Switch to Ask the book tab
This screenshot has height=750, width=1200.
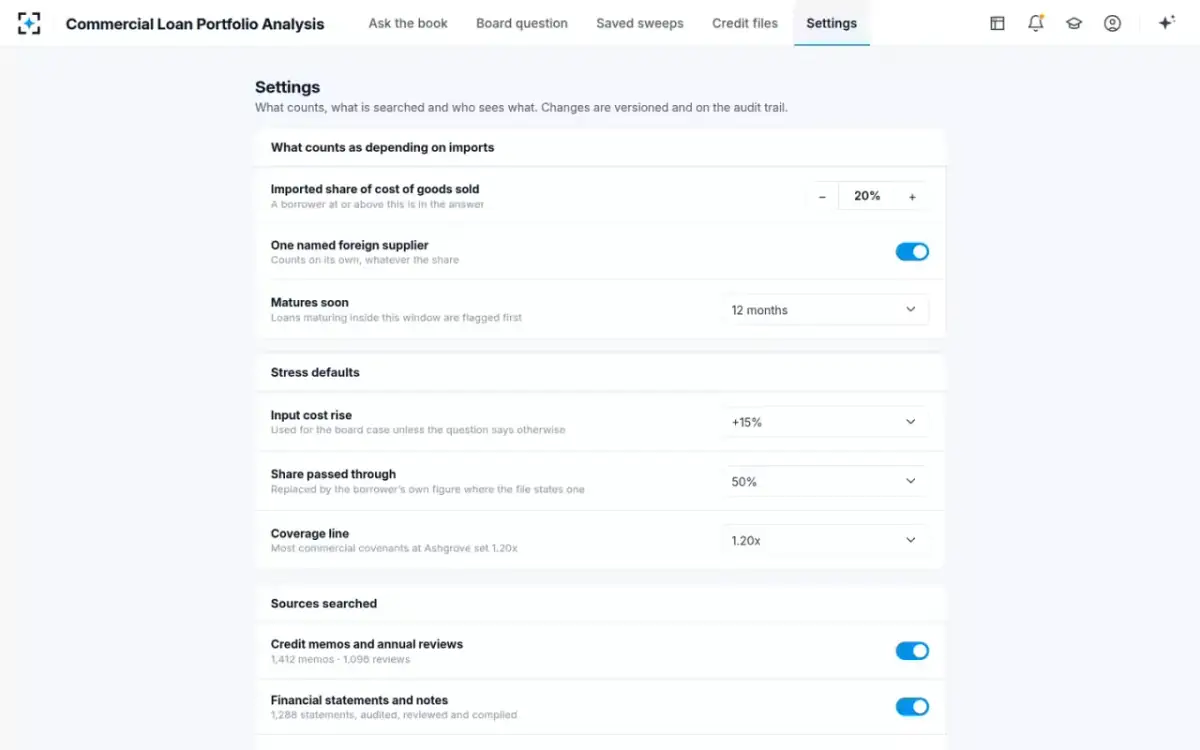(x=408, y=23)
